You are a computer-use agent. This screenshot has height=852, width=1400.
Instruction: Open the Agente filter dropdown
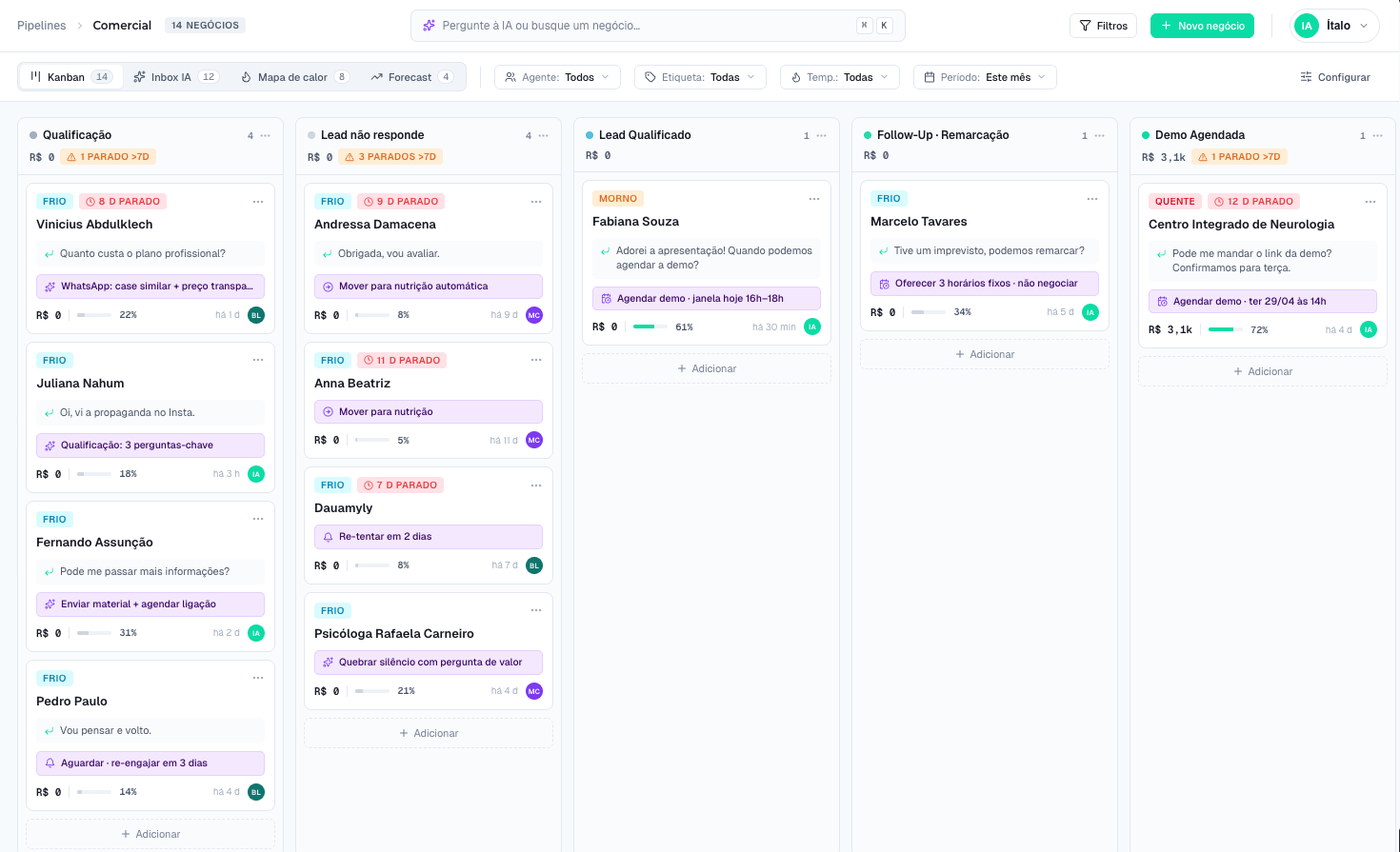point(557,77)
